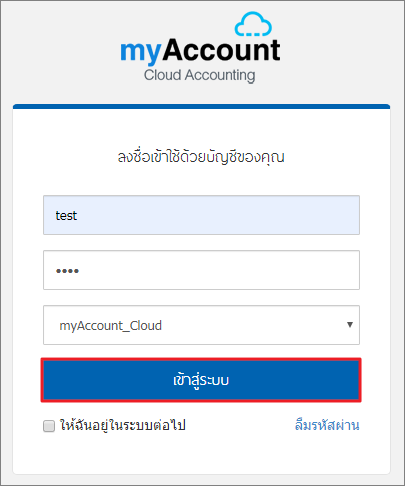Viewport: 405px width, 486px height.
Task: Click the gray background beside the logo
Action: click(x=60, y=50)
